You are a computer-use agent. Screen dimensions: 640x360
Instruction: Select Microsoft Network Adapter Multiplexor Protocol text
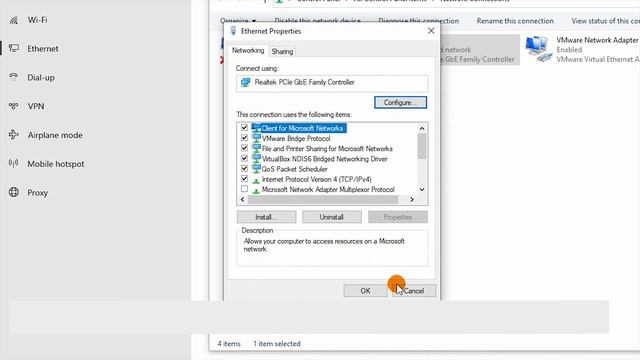328,189
